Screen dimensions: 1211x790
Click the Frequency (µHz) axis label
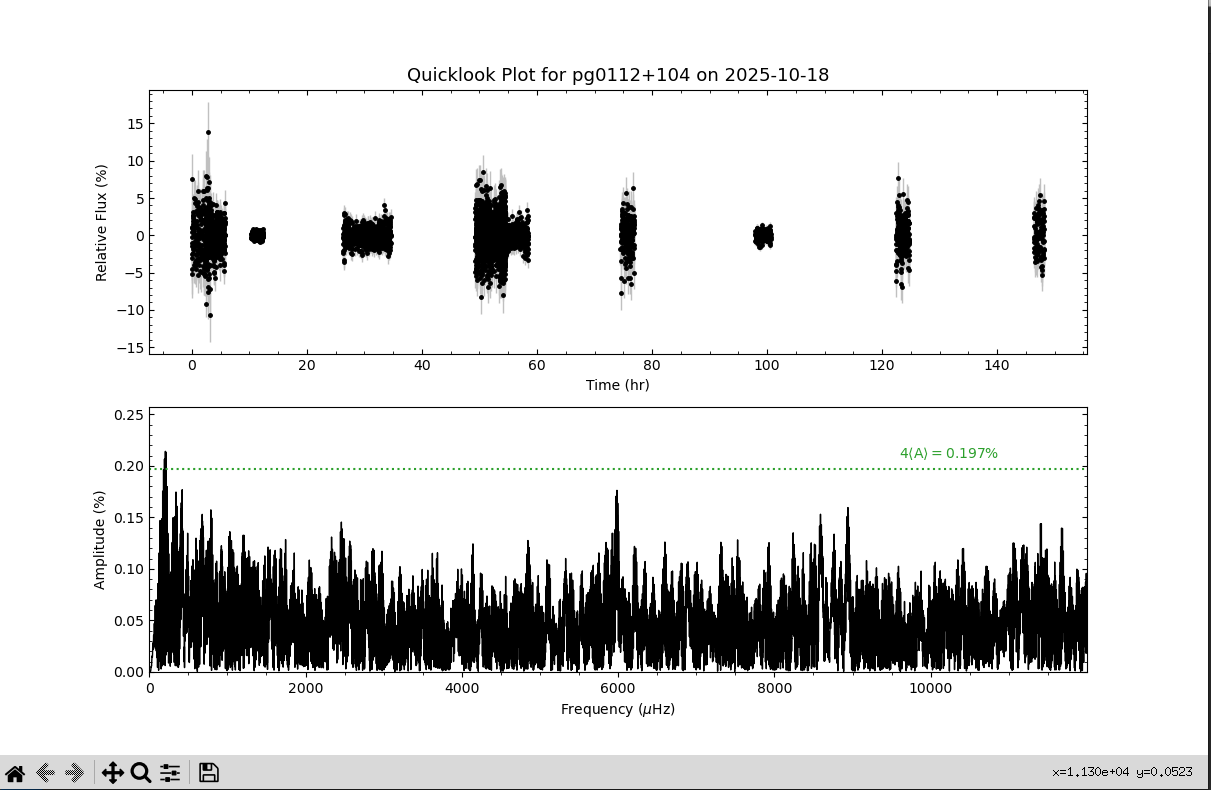pos(617,709)
